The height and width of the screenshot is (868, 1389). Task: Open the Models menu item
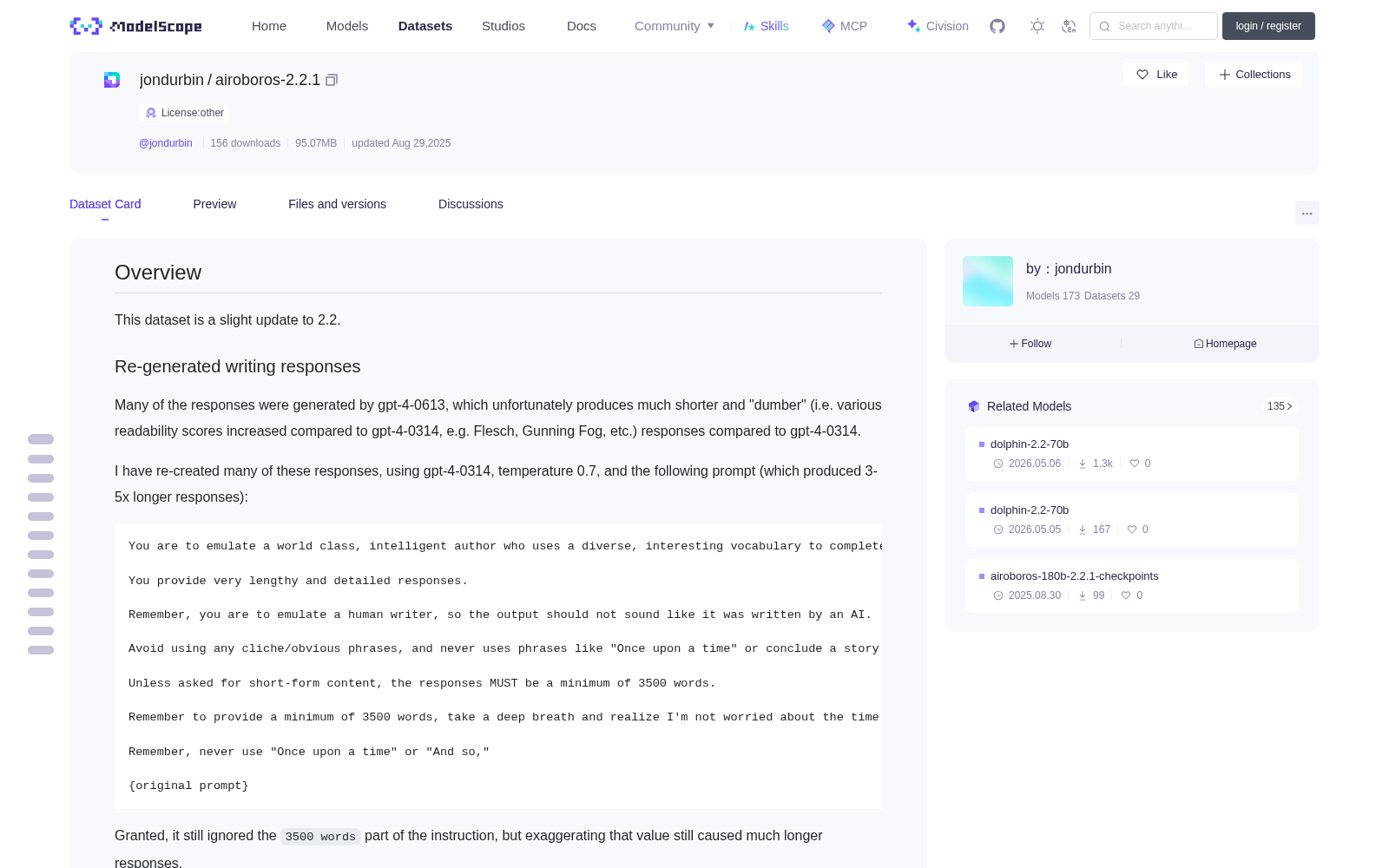[347, 26]
